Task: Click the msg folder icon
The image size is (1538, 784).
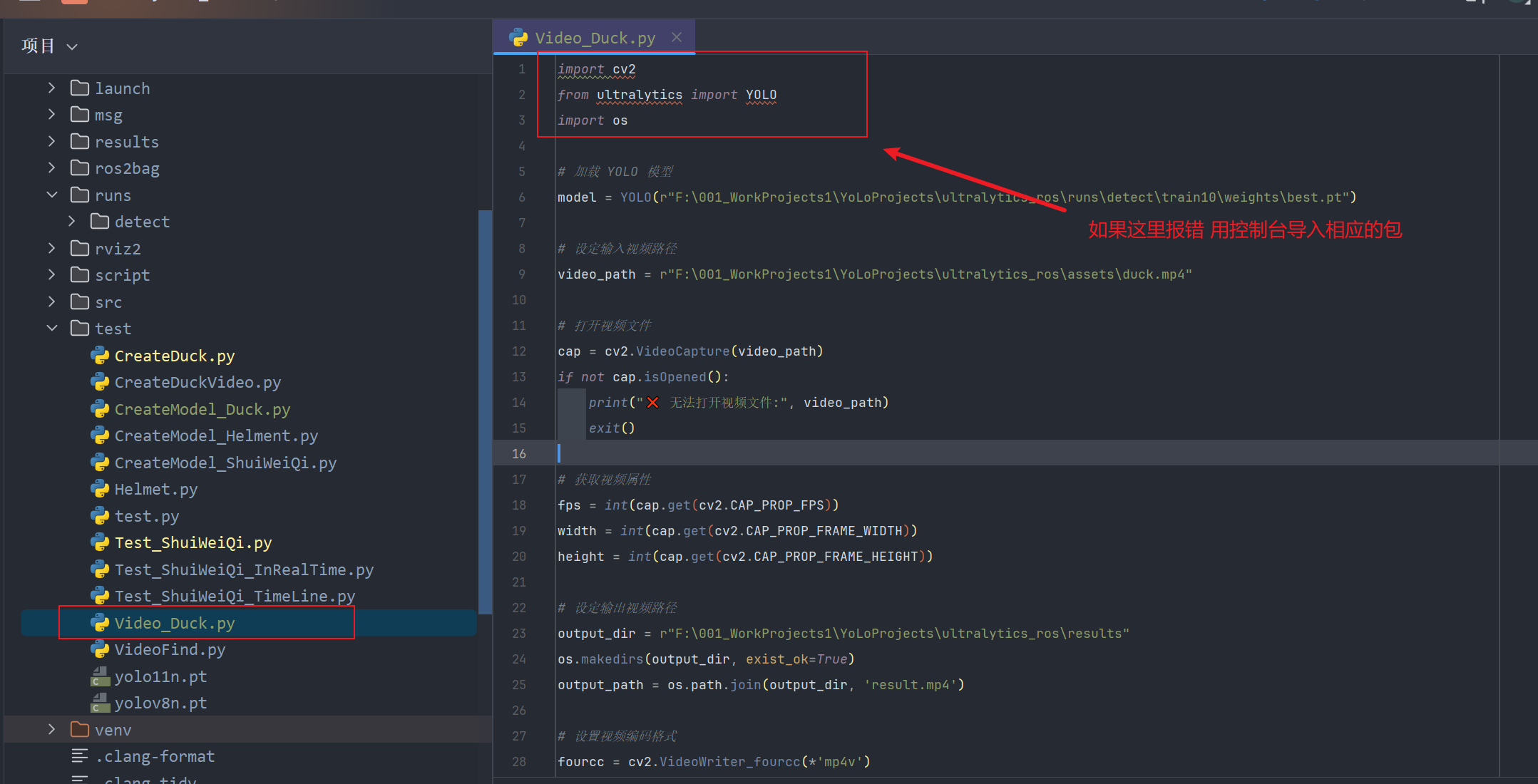Action: click(x=80, y=114)
